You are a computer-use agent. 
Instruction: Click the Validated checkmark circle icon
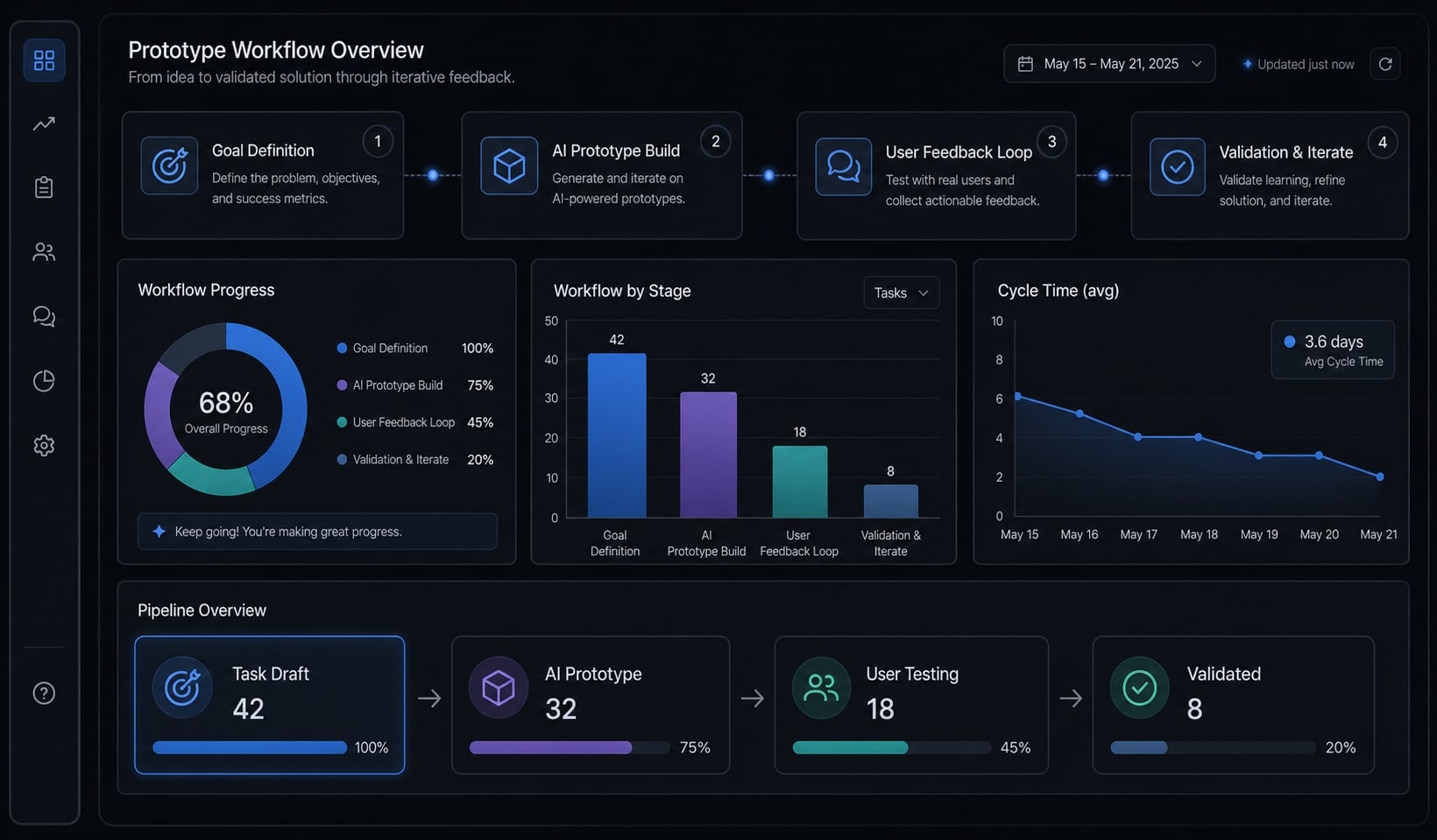(x=1139, y=688)
